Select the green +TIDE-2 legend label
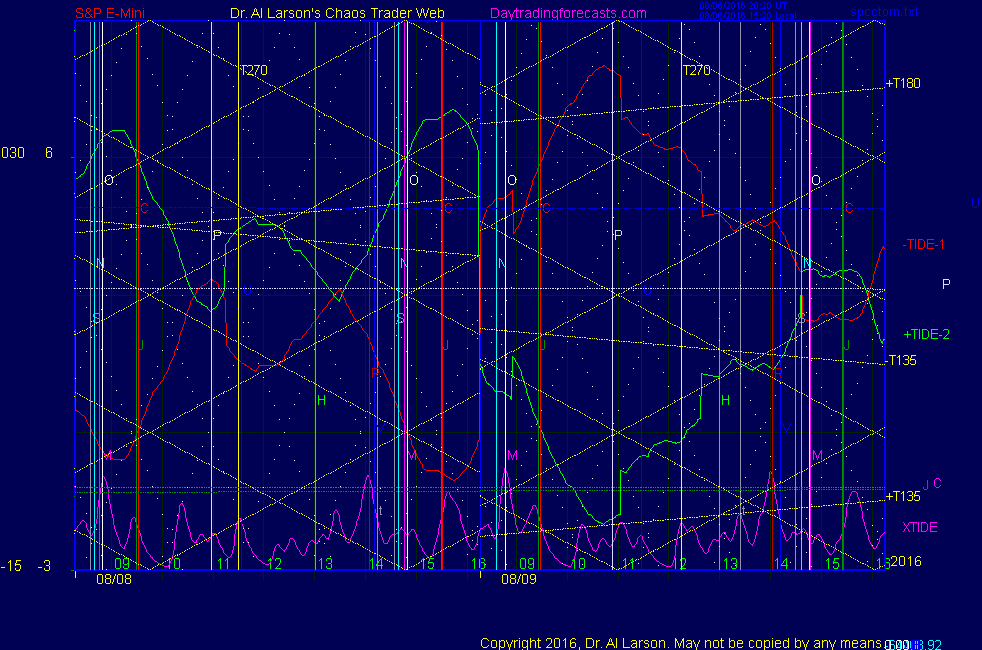The image size is (982, 650). [x=926, y=334]
